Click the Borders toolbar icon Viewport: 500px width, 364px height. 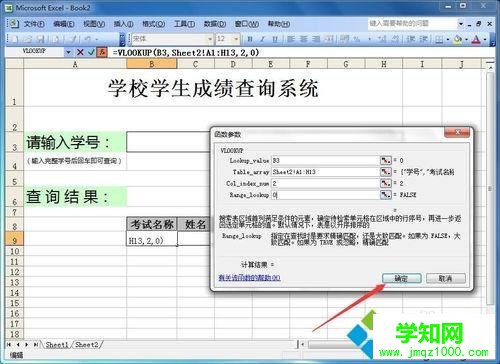point(439,39)
